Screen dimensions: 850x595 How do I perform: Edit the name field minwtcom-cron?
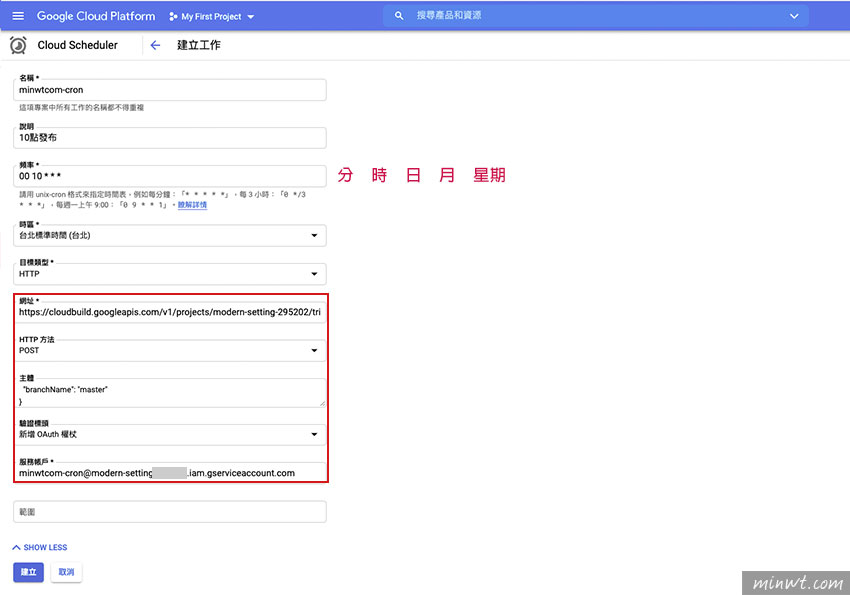coord(170,90)
